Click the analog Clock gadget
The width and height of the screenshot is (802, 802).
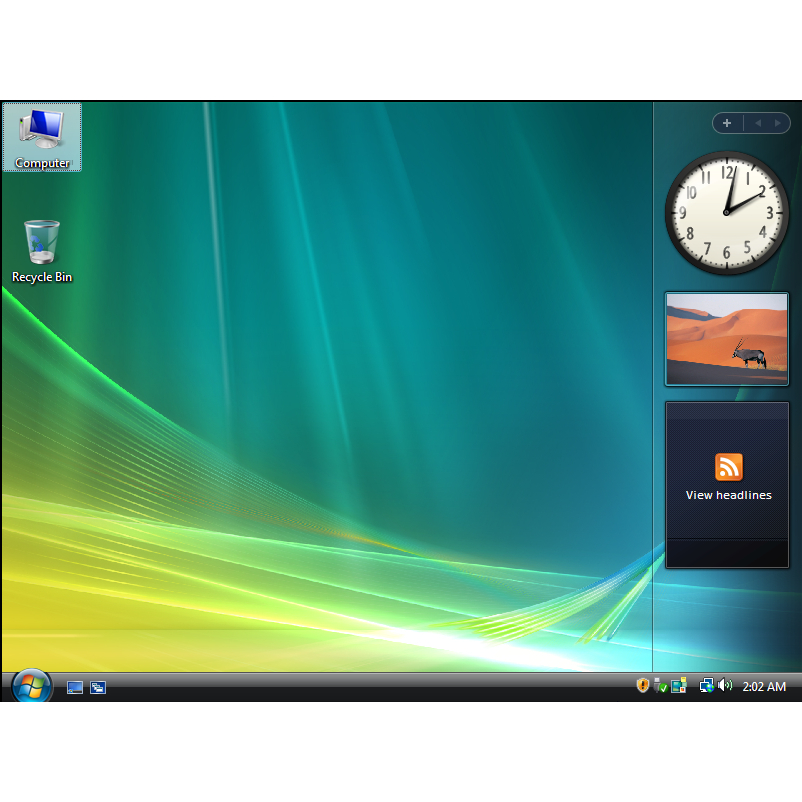click(x=726, y=212)
